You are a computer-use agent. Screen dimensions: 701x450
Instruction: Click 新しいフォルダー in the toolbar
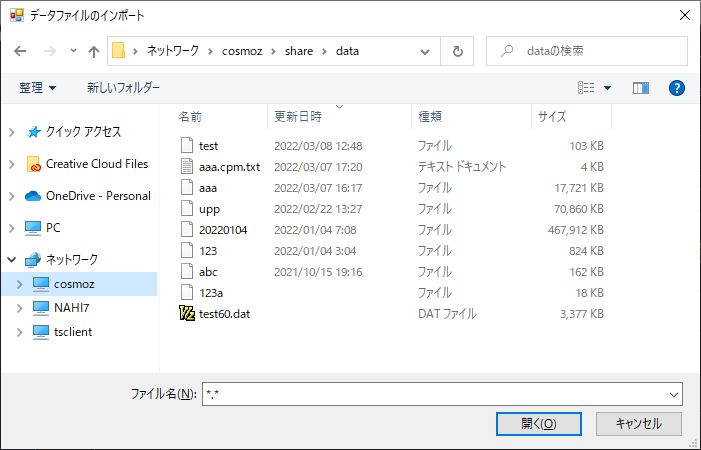(x=123, y=88)
